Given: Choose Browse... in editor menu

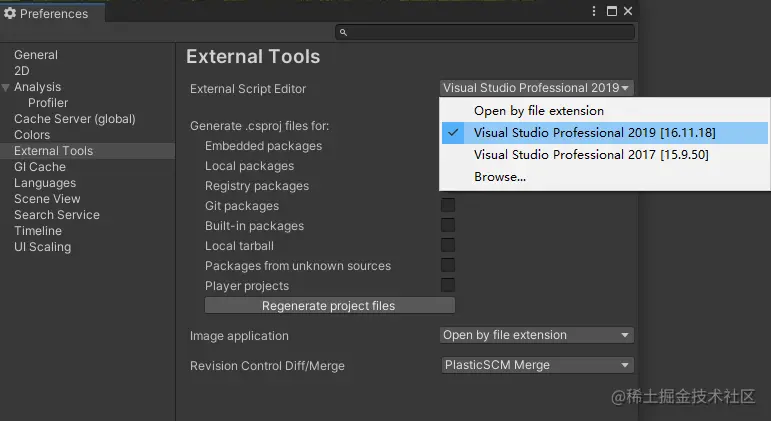Looking at the screenshot, I should pos(605,177).
